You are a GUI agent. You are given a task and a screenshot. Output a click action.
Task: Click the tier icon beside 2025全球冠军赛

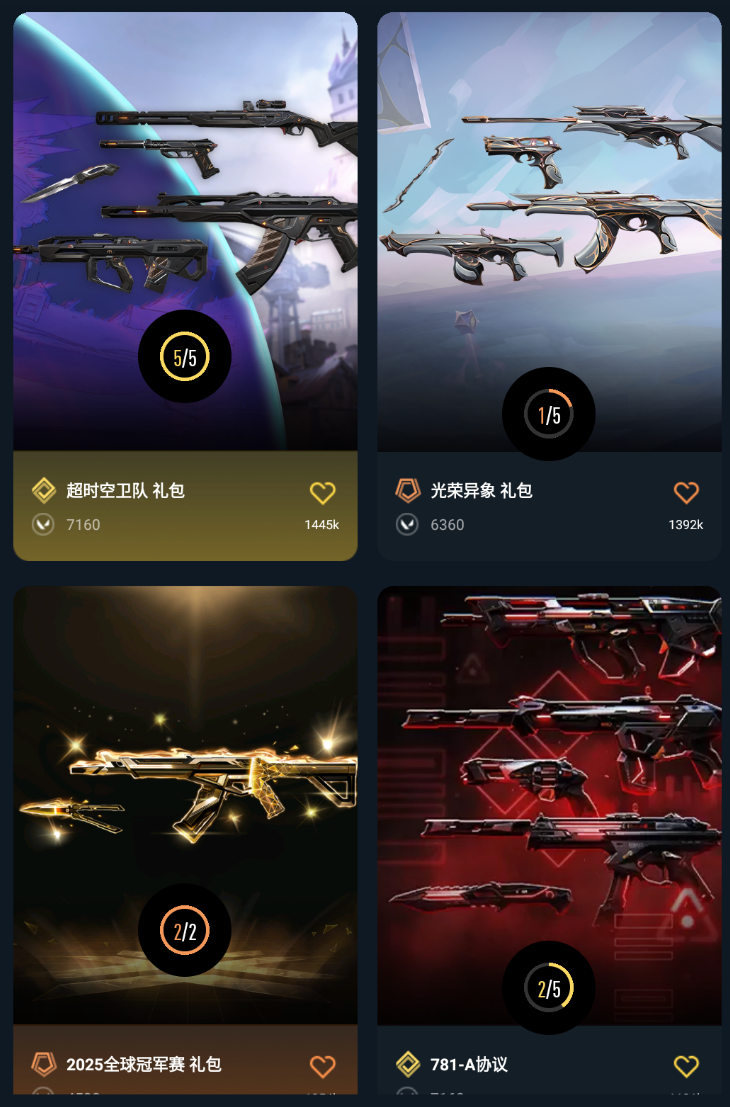[44, 1064]
